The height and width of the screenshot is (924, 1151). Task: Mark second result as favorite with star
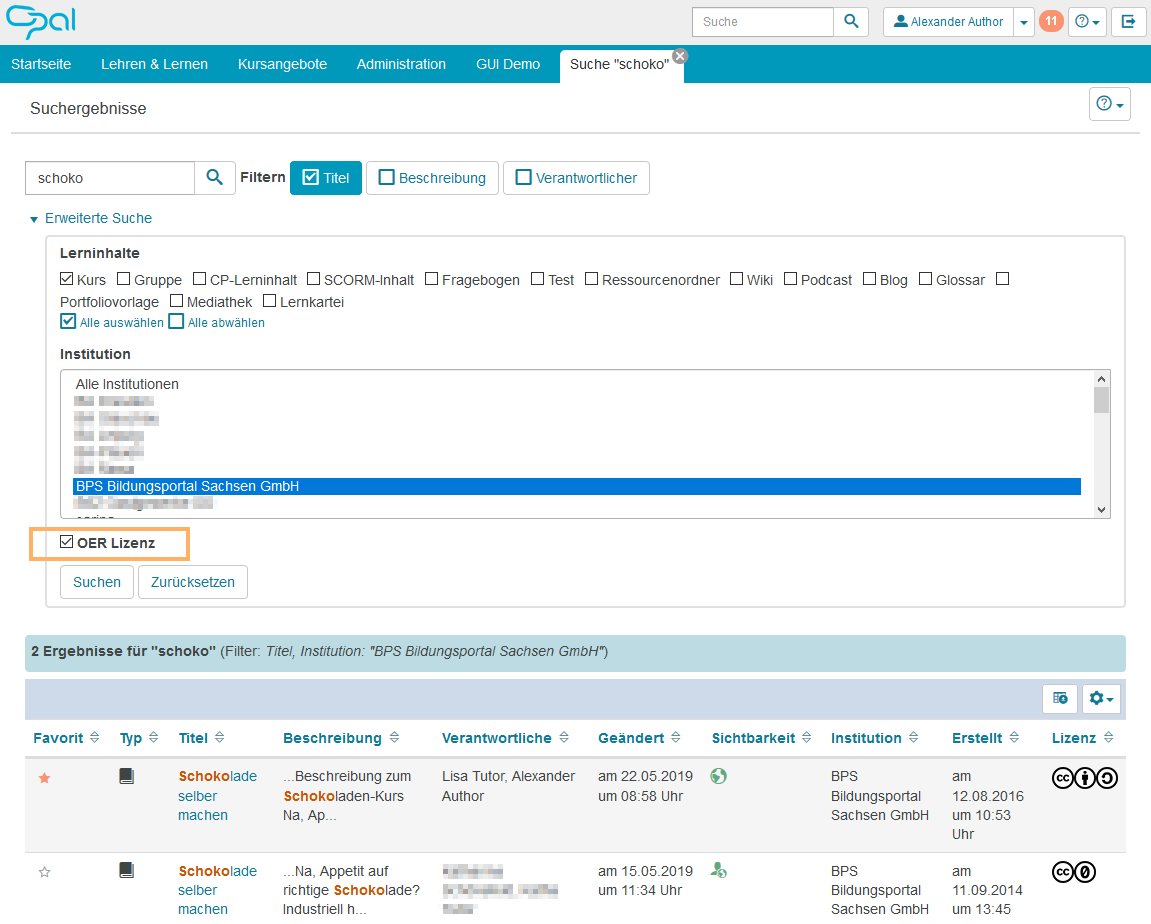click(44, 872)
